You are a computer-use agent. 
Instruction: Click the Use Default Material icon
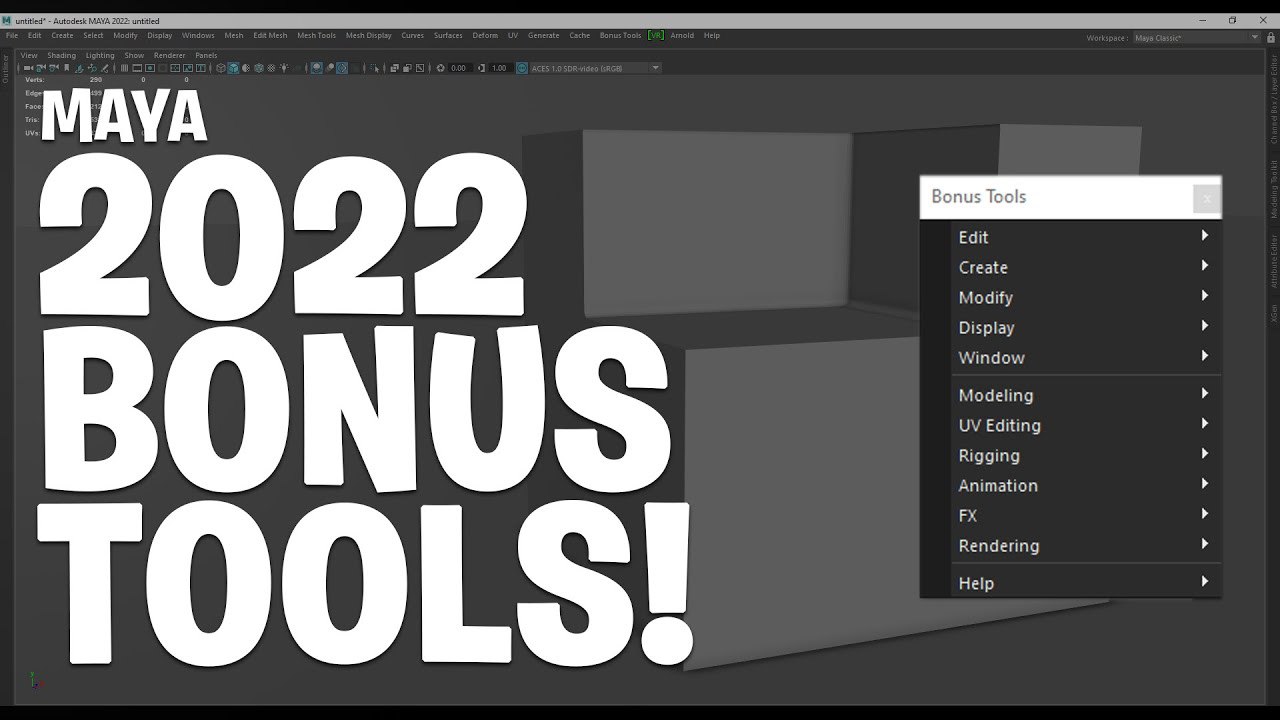pyautogui.click(x=246, y=68)
